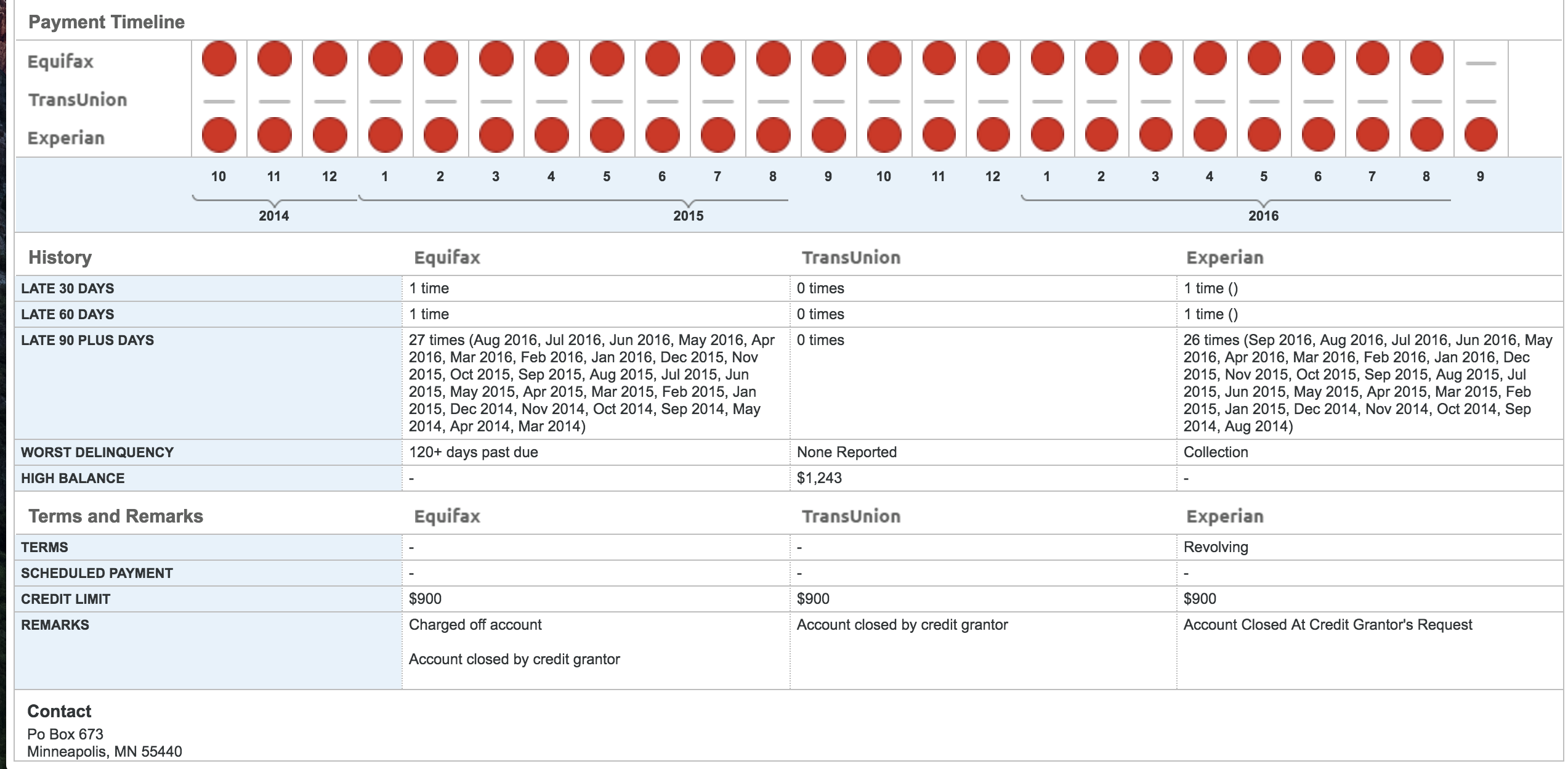
Task: Click the TransUnion label in Payment Timeline
Action: (x=78, y=100)
